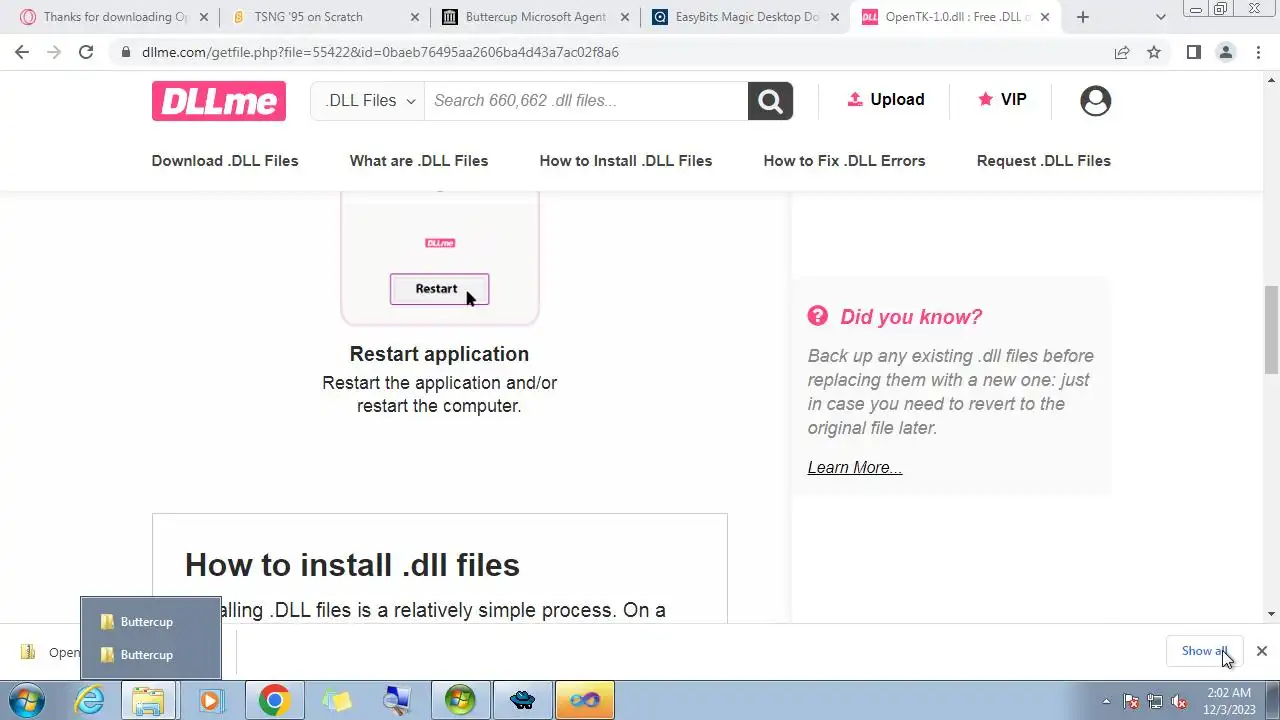1280x720 pixels.
Task: Click scrollbar down arrow
Action: (x=1271, y=614)
